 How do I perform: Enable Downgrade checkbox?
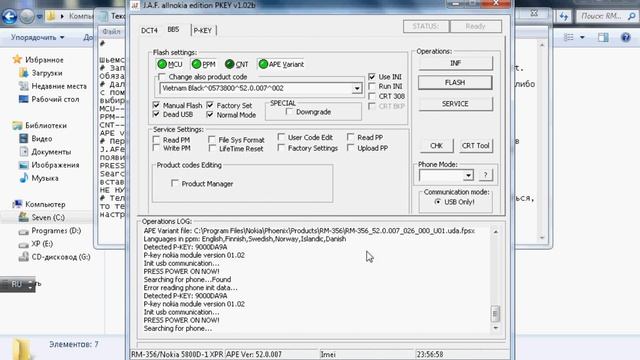coord(289,112)
